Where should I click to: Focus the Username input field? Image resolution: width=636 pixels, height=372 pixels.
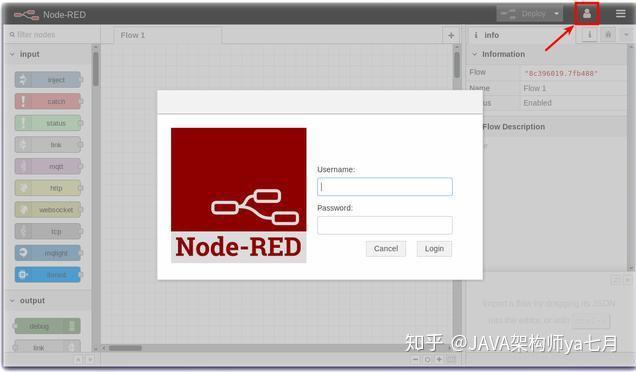tap(385, 186)
